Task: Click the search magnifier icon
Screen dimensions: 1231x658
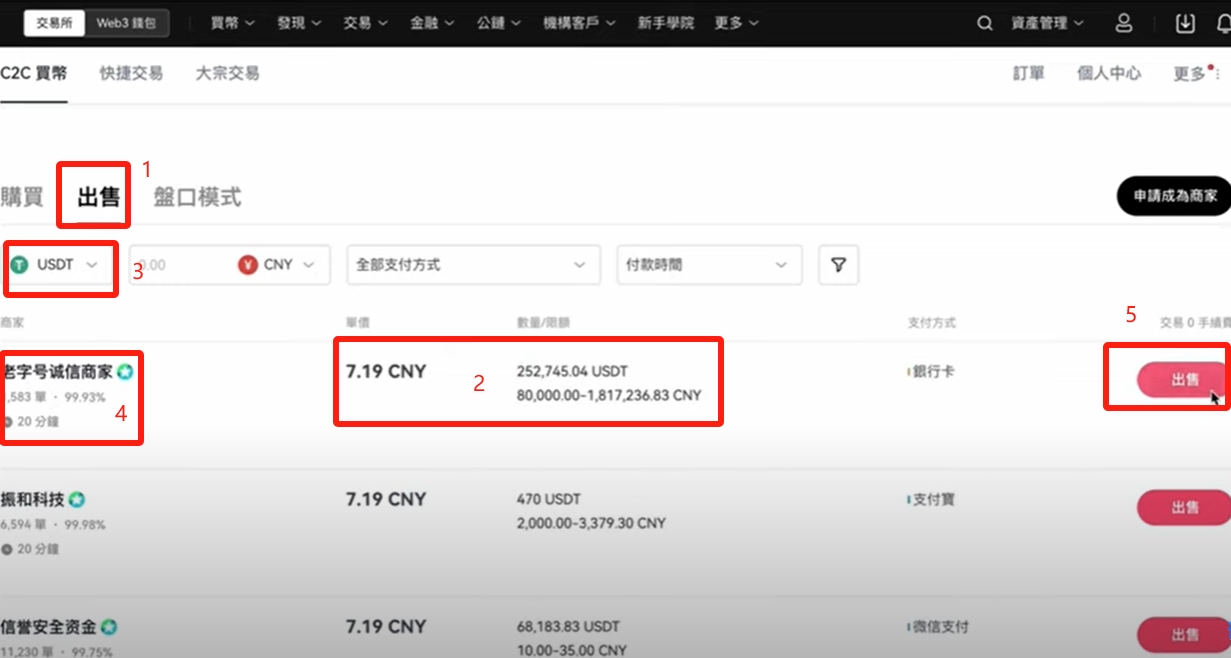Action: pyautogui.click(x=985, y=23)
